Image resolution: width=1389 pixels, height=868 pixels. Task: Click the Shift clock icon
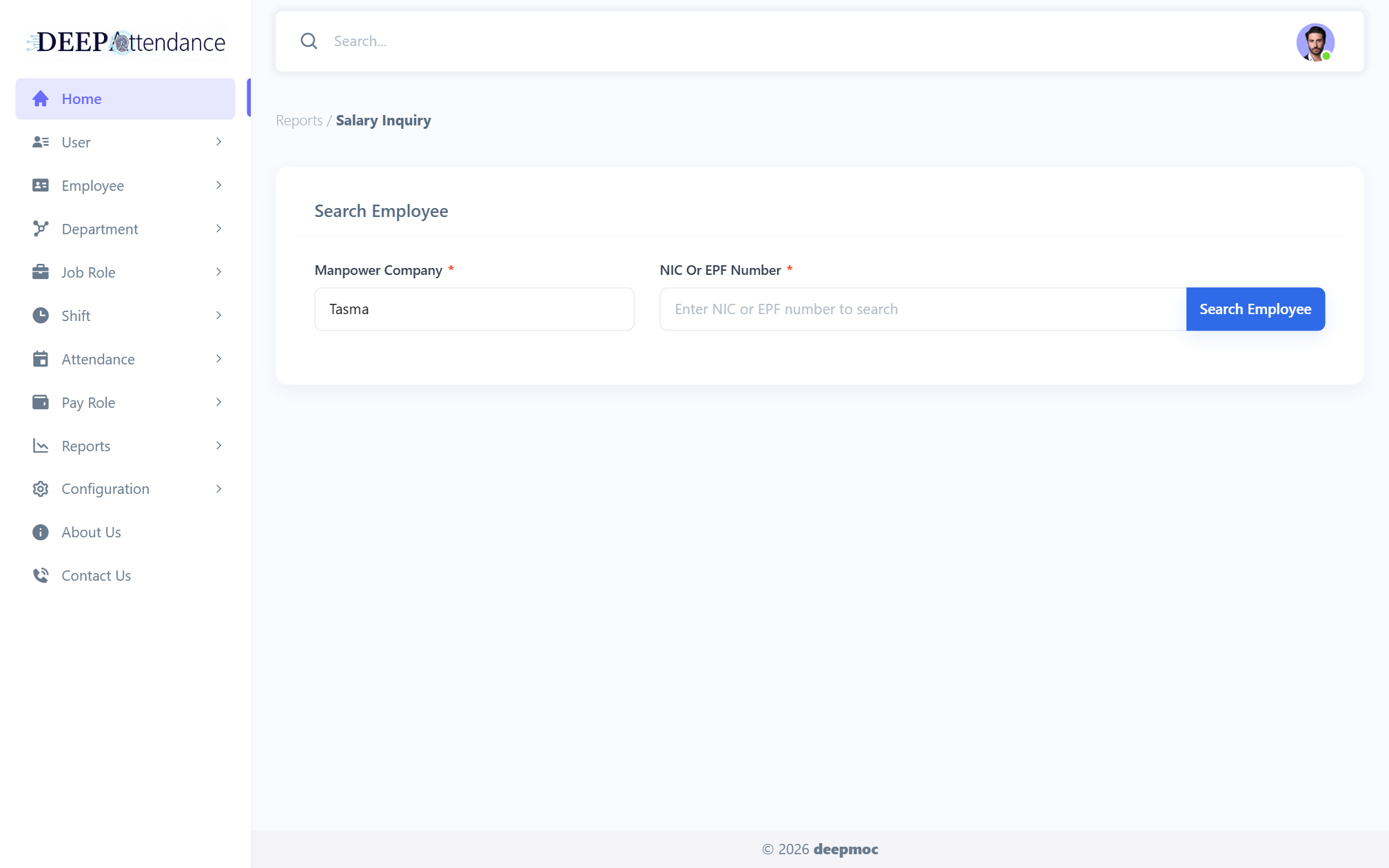tap(41, 316)
